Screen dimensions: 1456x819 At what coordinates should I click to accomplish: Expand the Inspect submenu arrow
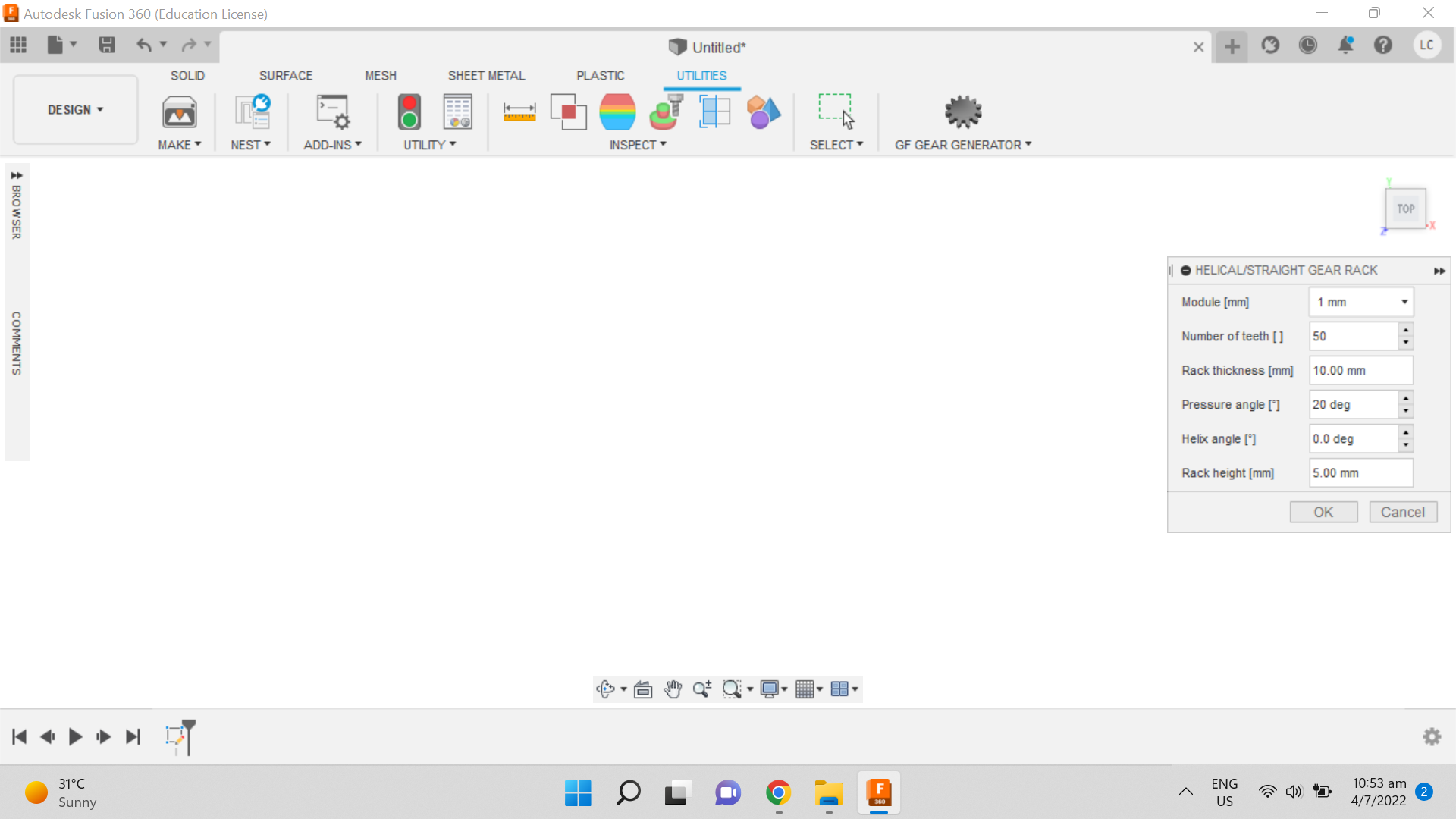(663, 144)
